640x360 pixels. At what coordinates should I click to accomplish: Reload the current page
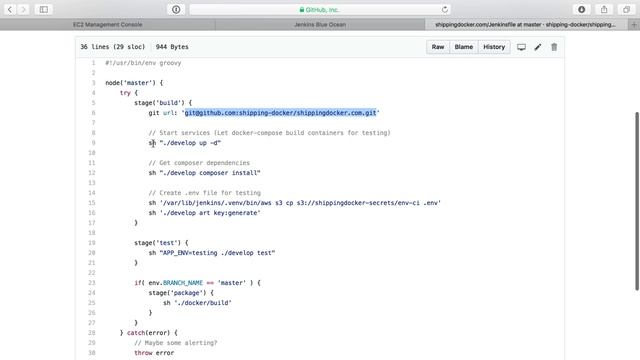pyautogui.click(x=444, y=9)
